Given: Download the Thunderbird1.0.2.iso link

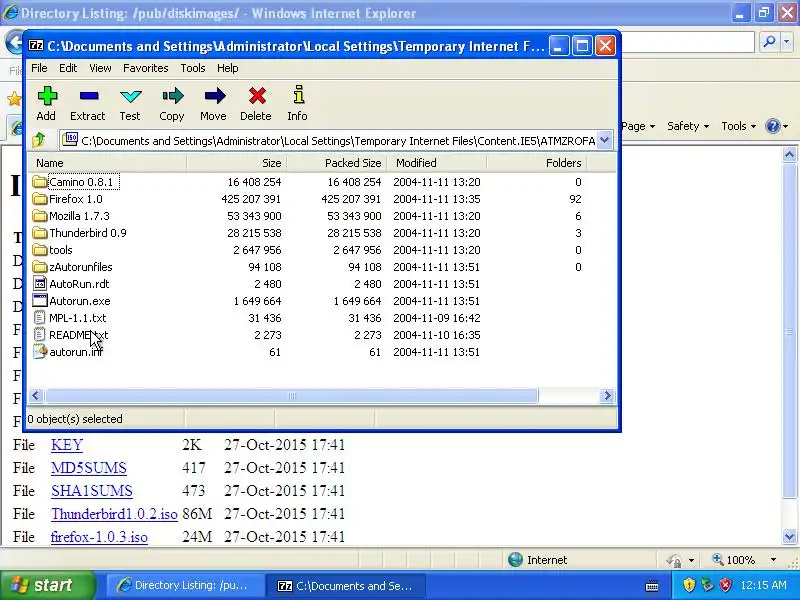Looking at the screenshot, I should (x=114, y=514).
